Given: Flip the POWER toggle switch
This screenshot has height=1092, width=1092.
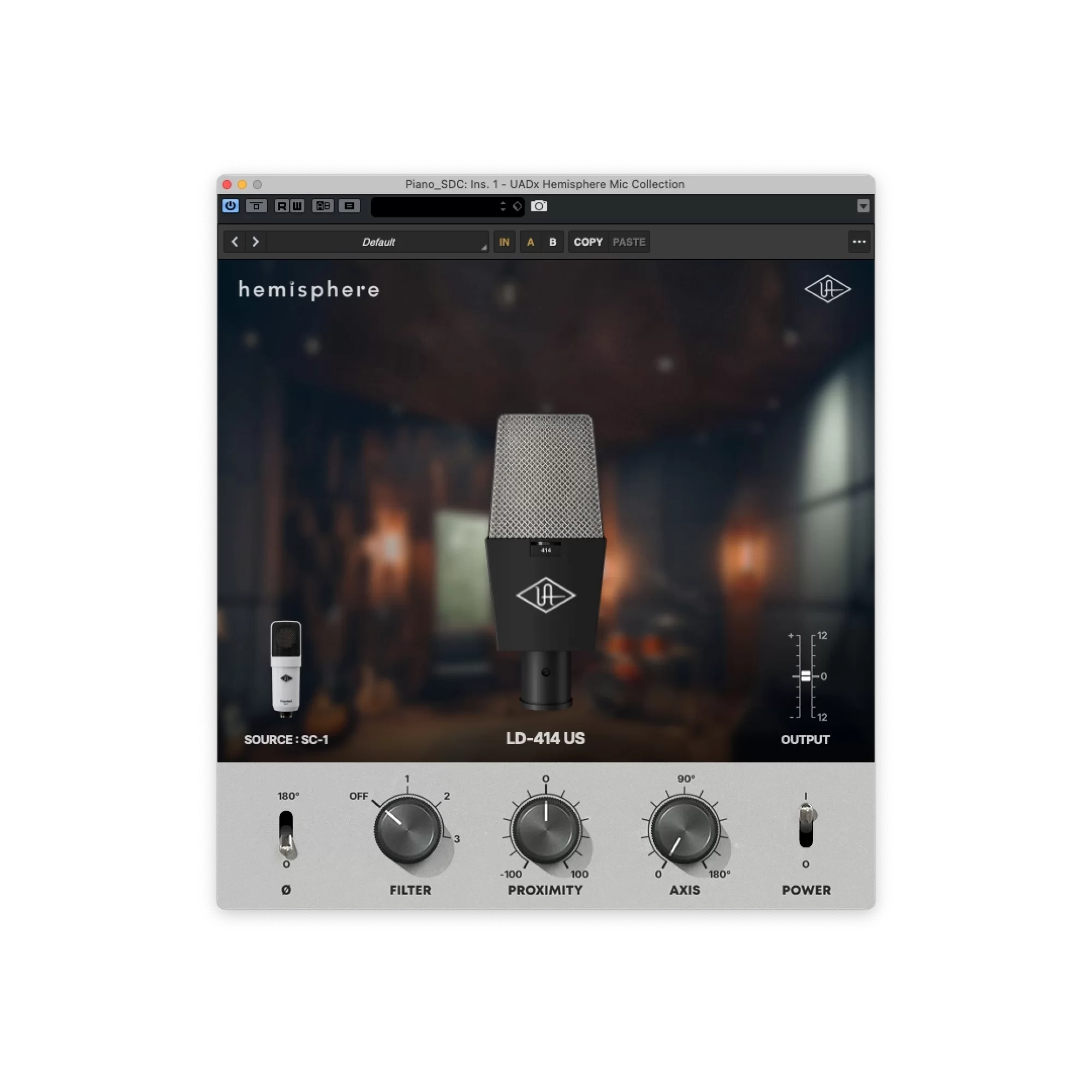Looking at the screenshot, I should pyautogui.click(x=806, y=826).
